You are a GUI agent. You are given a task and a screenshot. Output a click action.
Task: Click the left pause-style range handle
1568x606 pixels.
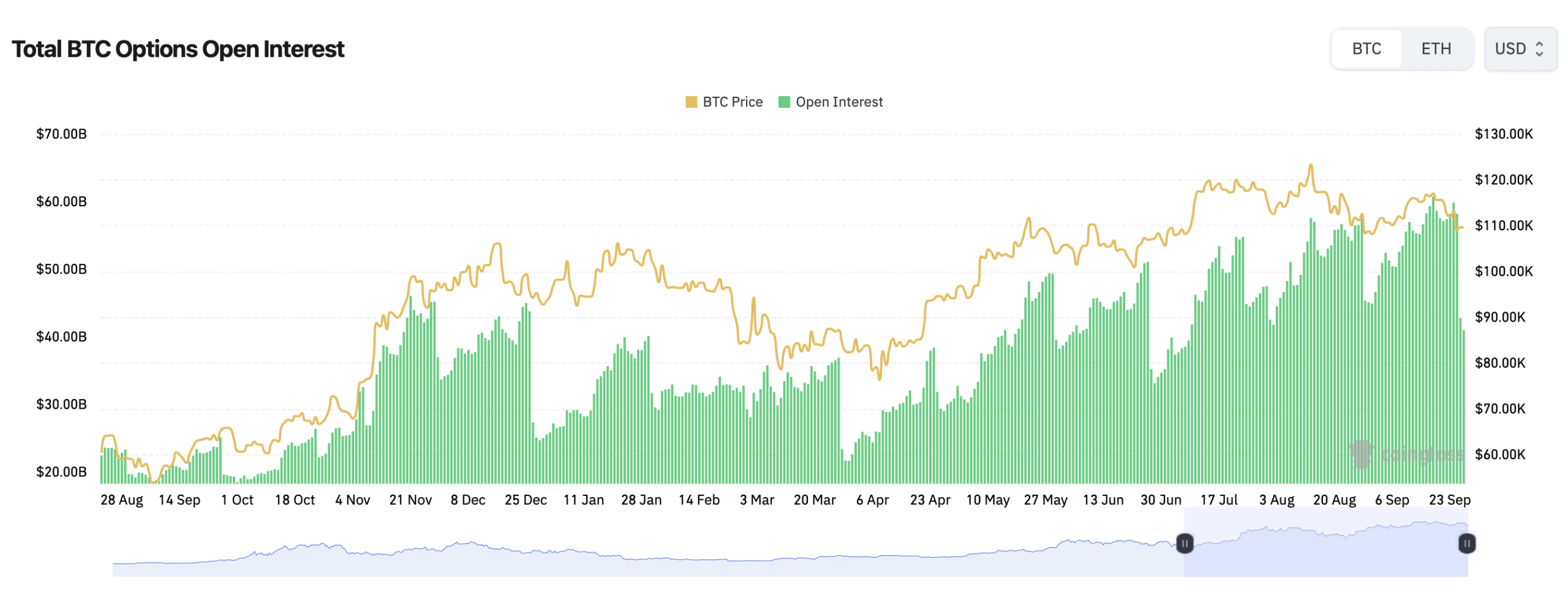click(x=1185, y=542)
